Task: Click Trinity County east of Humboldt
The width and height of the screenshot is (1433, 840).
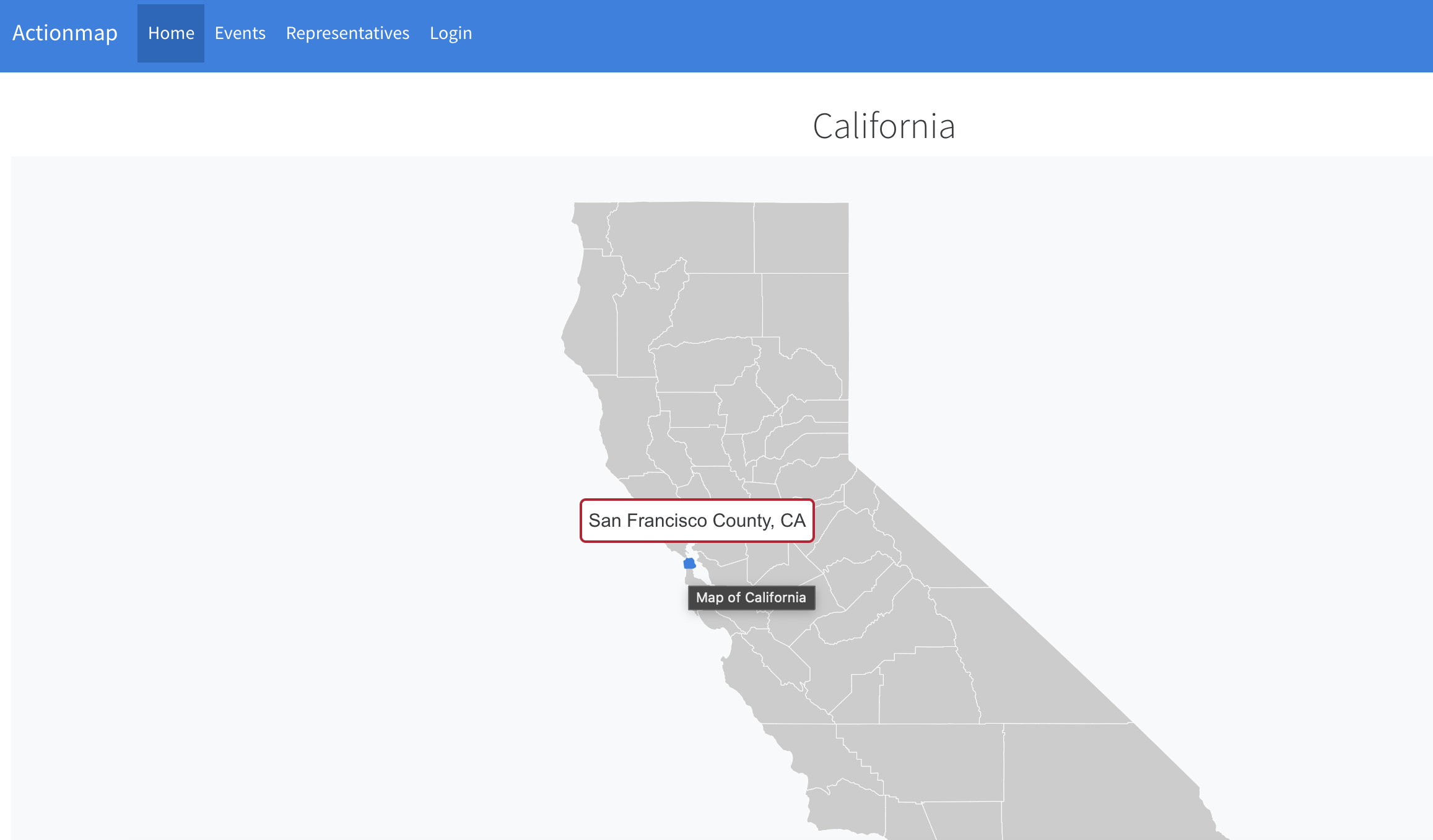Action: (x=641, y=328)
